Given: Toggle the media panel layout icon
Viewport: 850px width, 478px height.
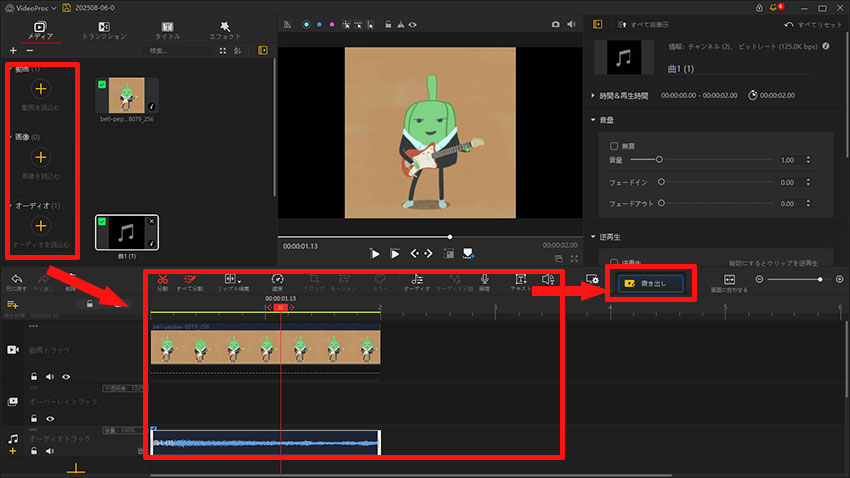Looking at the screenshot, I should click(263, 50).
